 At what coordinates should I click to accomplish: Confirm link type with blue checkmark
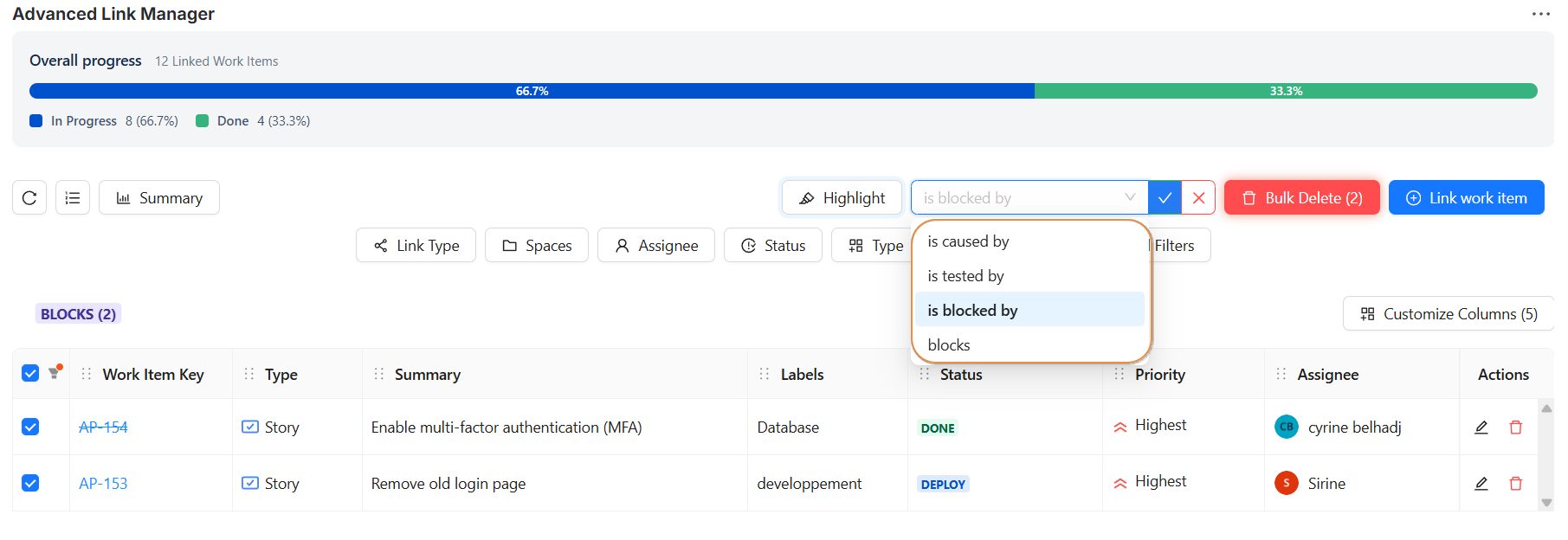click(1165, 198)
